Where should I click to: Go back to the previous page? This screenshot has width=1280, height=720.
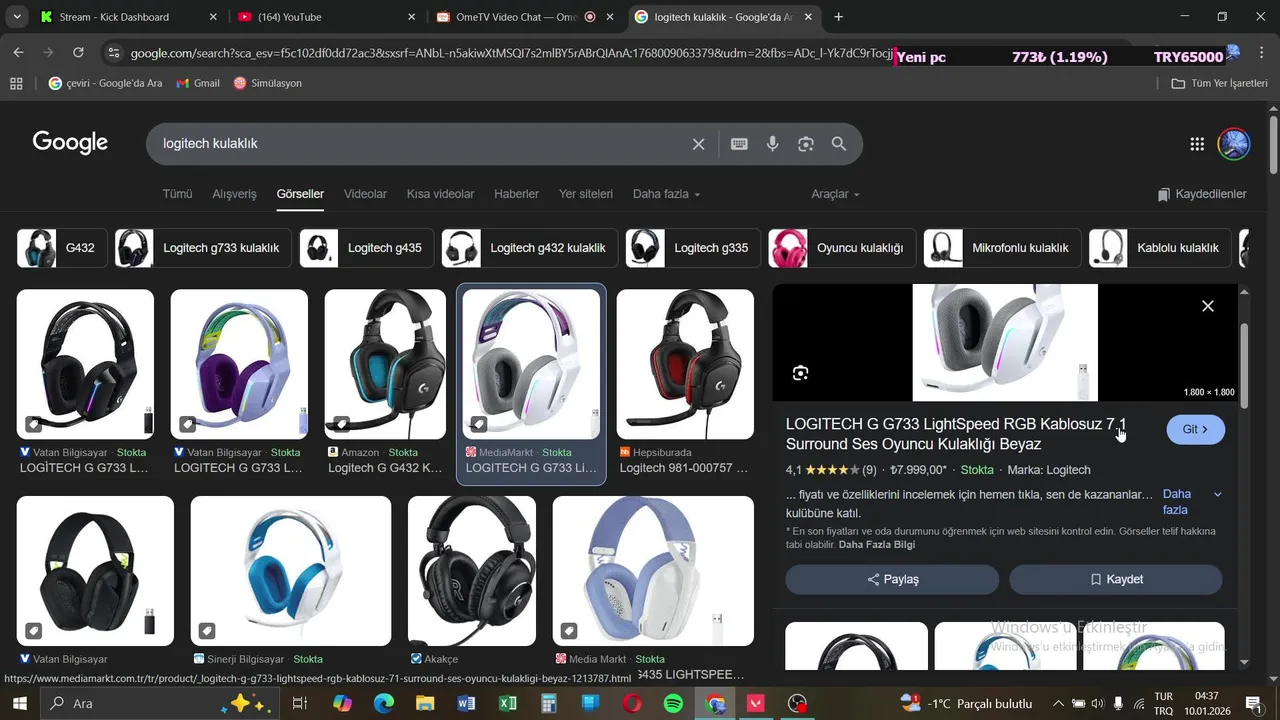click(x=18, y=52)
